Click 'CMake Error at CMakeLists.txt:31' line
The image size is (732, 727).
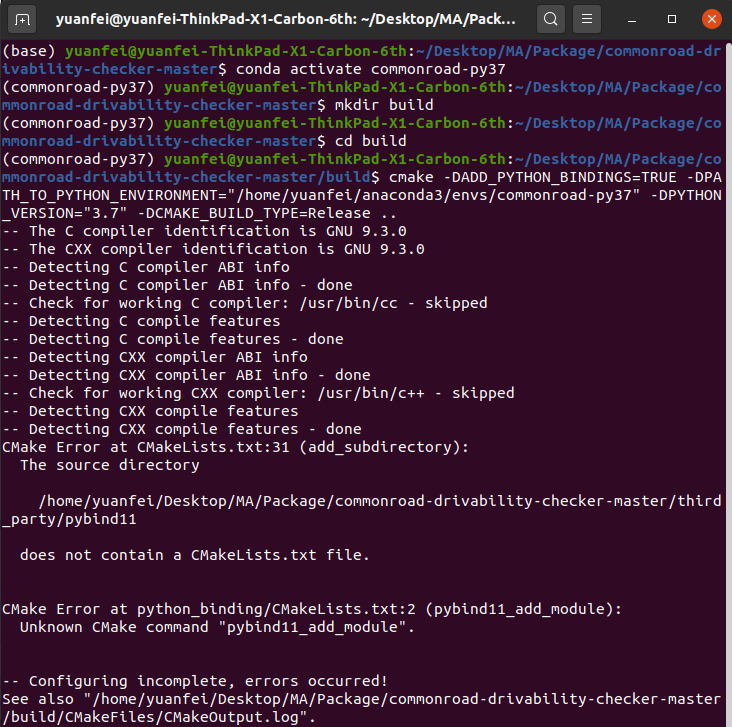tap(235, 446)
